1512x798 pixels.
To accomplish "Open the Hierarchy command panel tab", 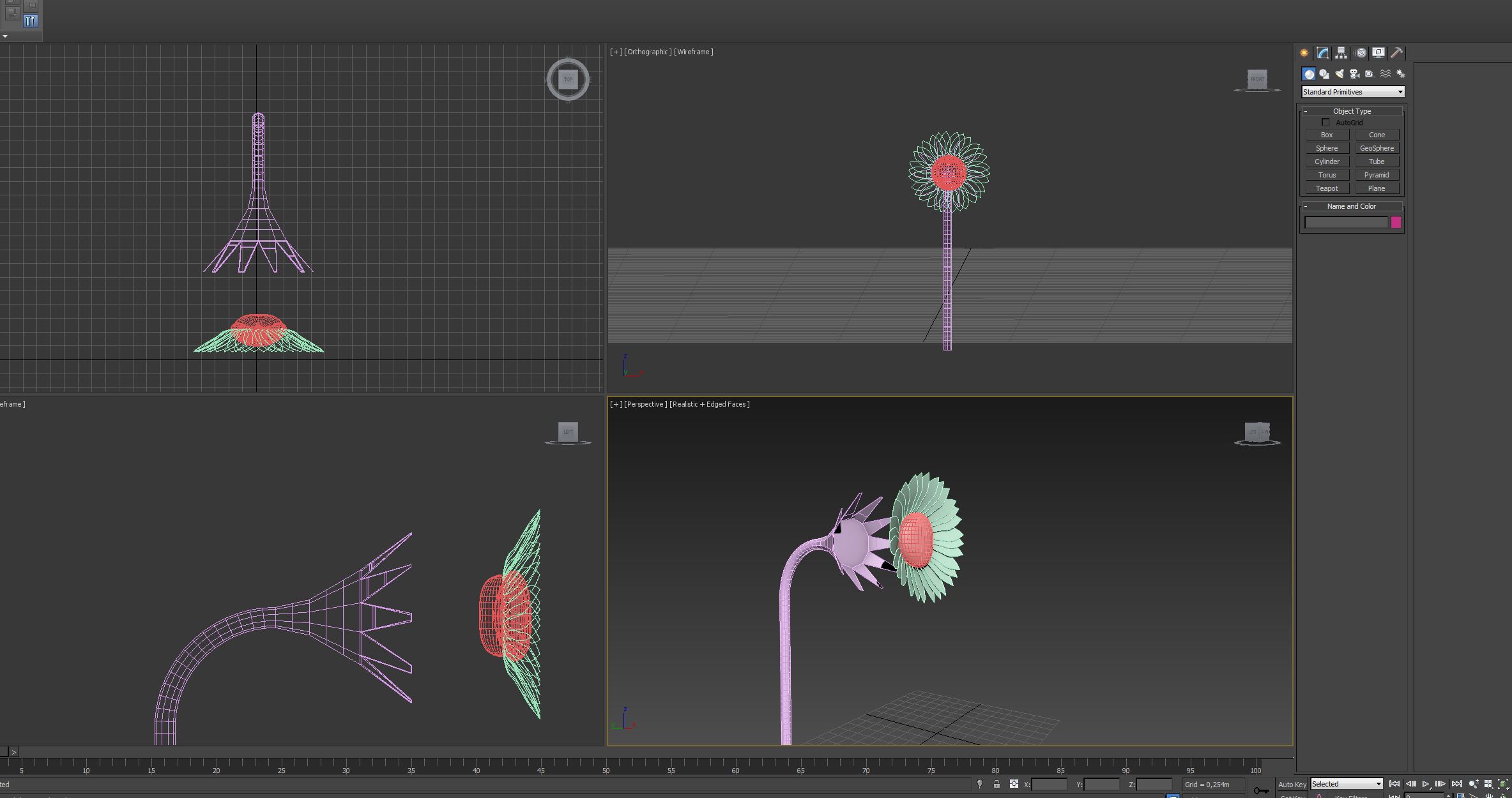I will pos(1341,53).
